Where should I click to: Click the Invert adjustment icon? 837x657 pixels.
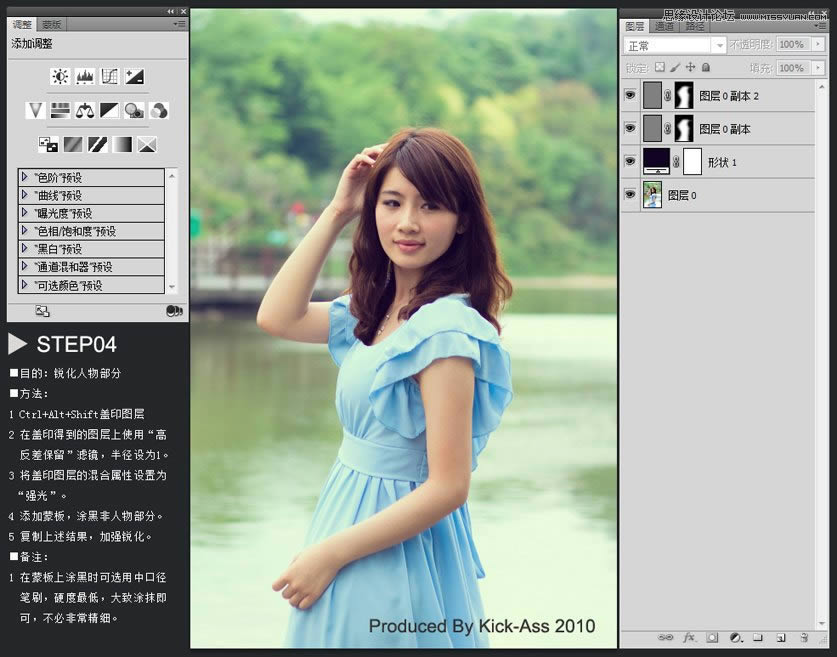pos(49,144)
